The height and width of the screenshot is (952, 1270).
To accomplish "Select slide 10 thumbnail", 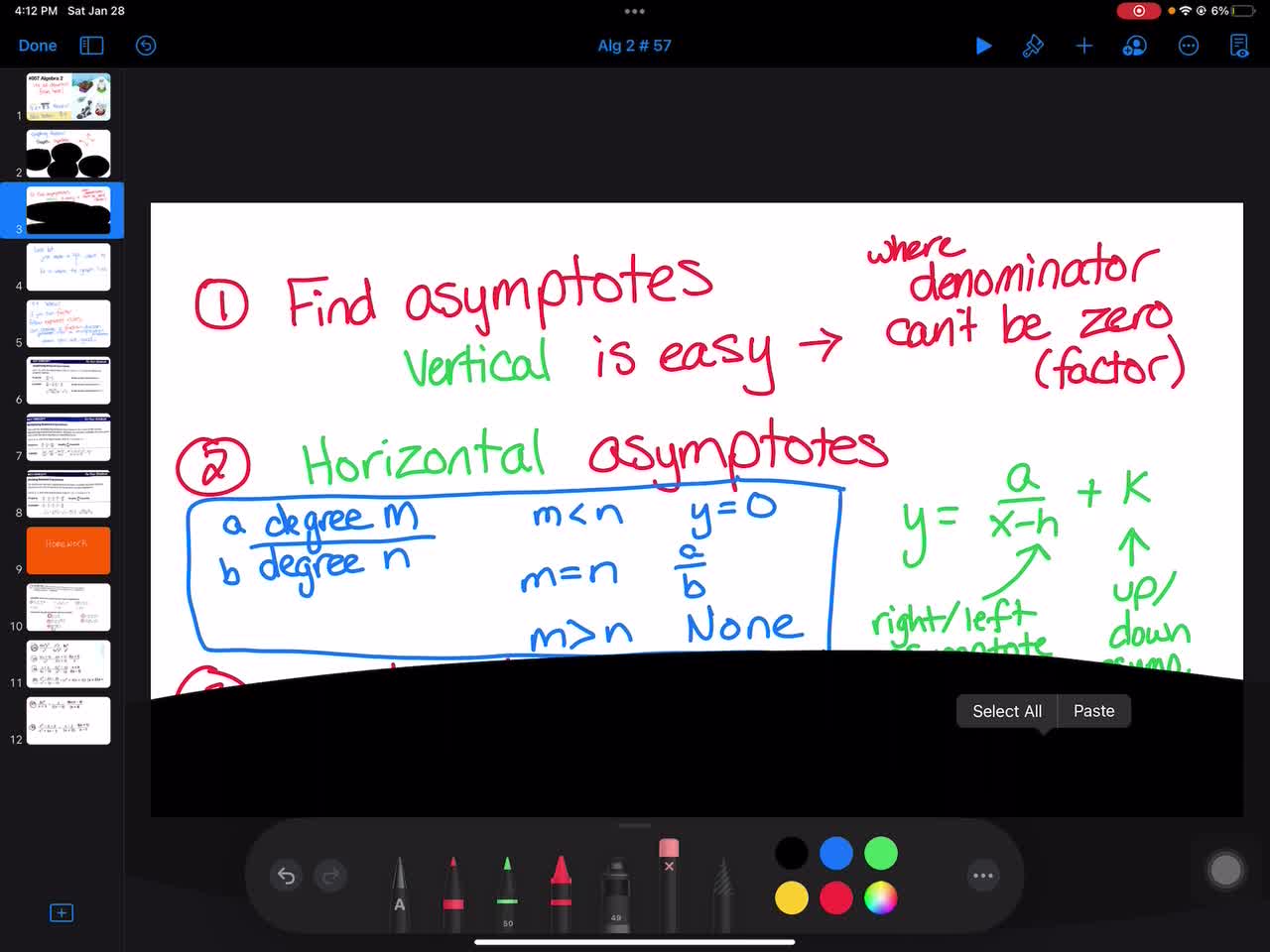I will pyautogui.click(x=68, y=607).
